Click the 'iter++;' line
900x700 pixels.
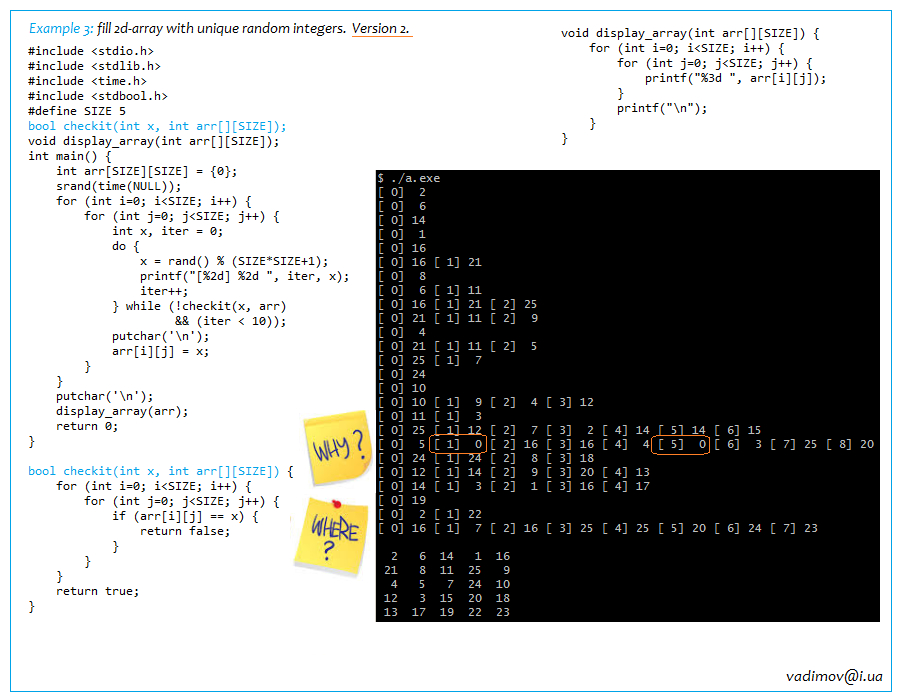(x=164, y=291)
